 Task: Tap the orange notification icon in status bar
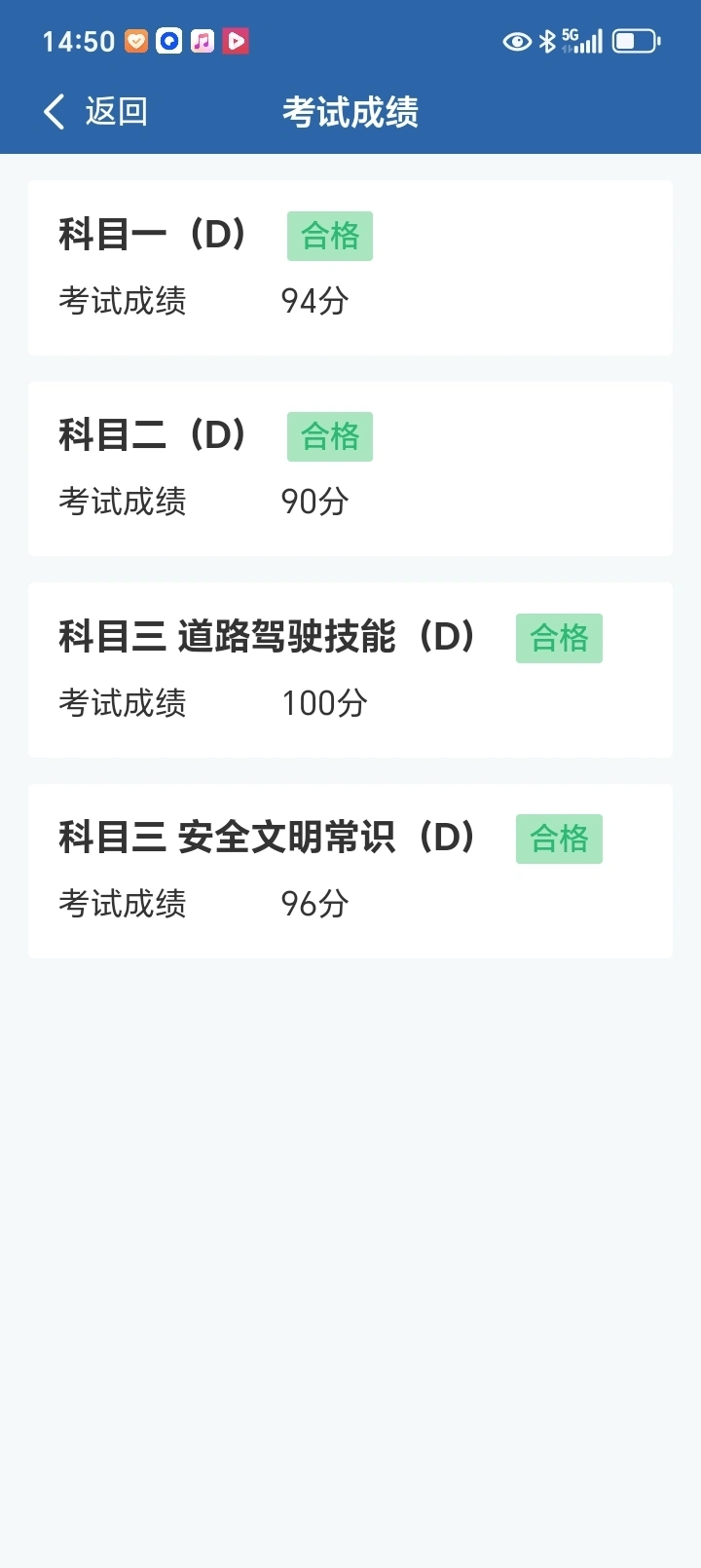(136, 41)
